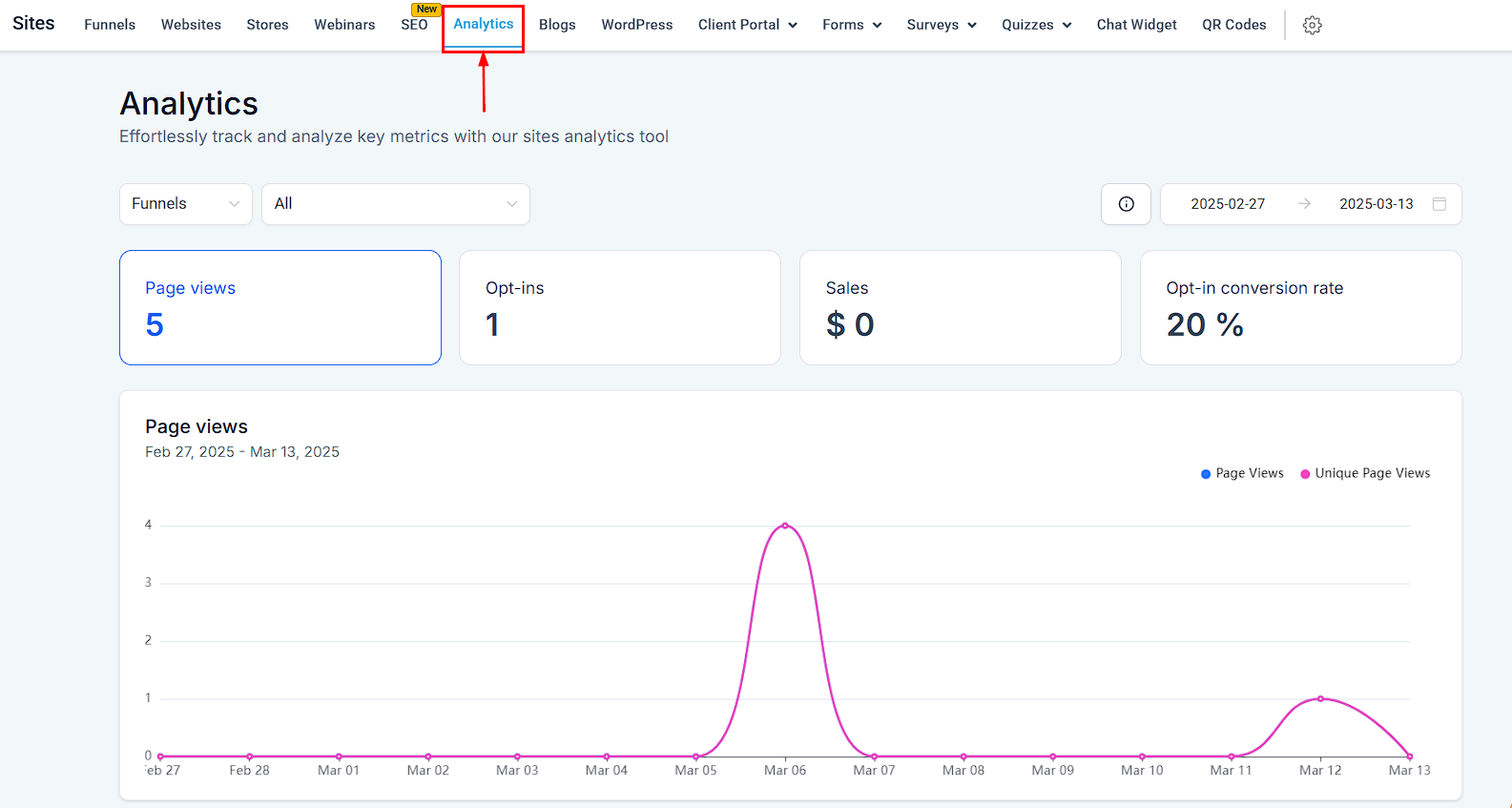Select the Opt-in conversion rate card
The width and height of the screenshot is (1512, 808).
click(x=1300, y=307)
